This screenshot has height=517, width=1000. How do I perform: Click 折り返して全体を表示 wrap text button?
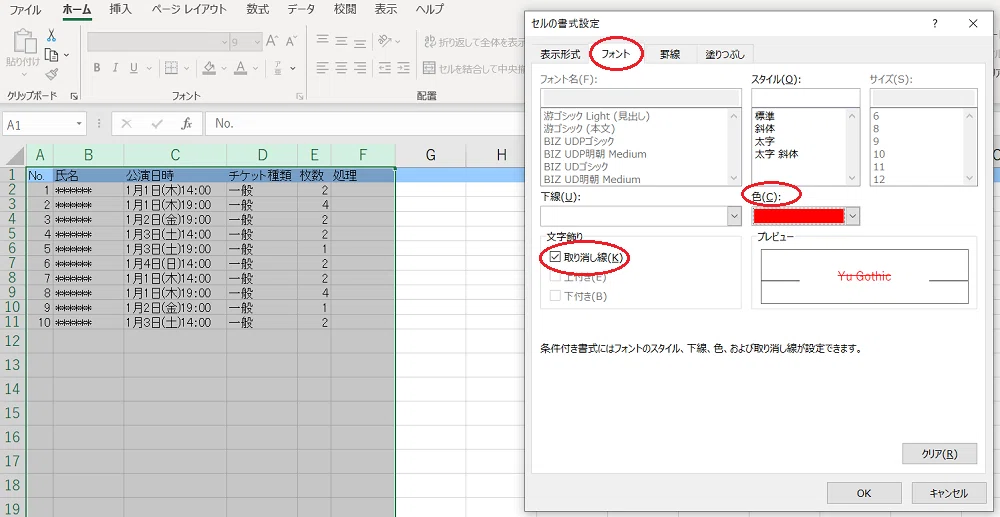473,42
